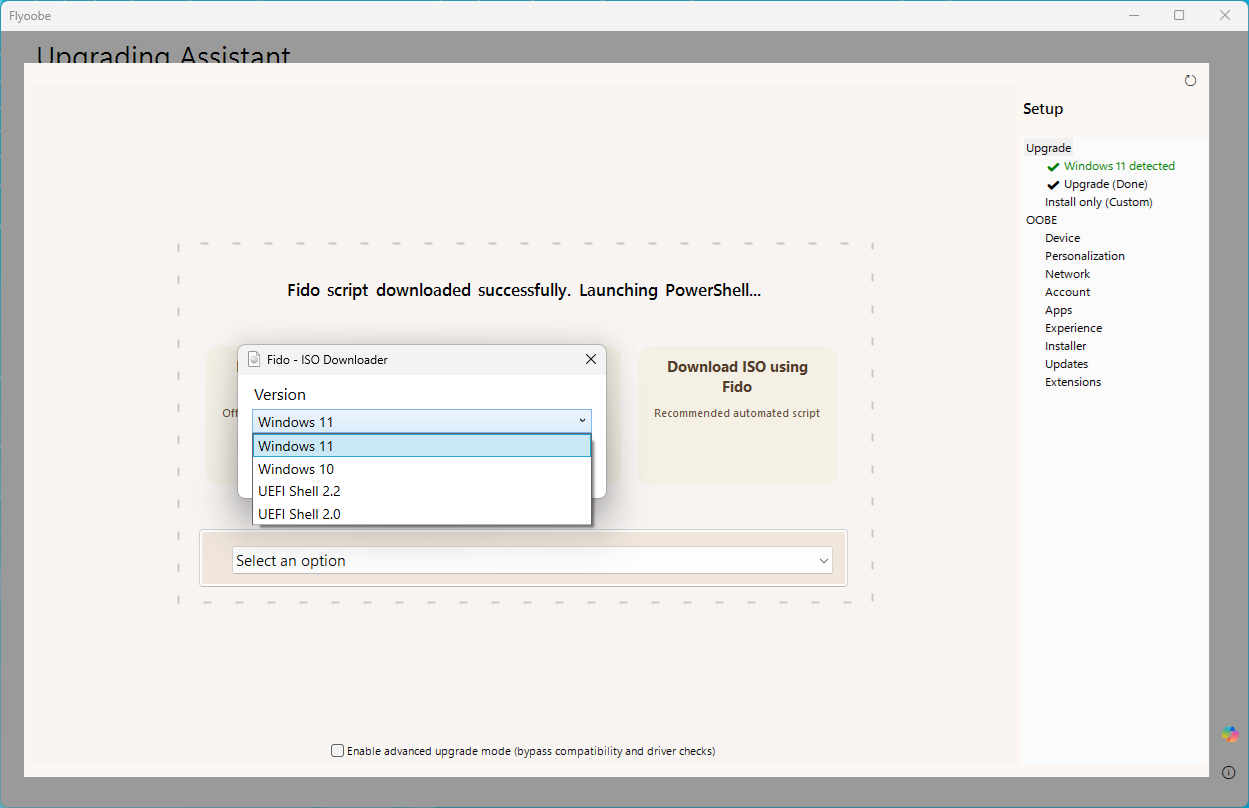1249x808 pixels.
Task: Click the refresh icon above Setup panel
Action: (x=1190, y=81)
